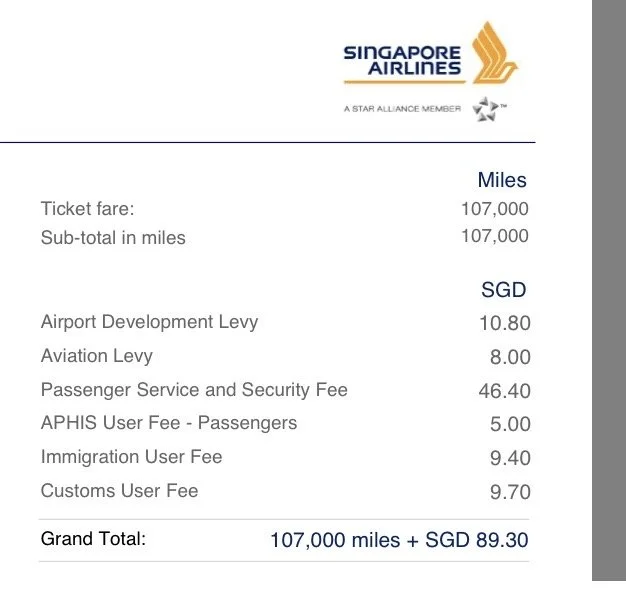Viewport: 626px width, 596px height.
Task: Select the SGD column header
Action: 503,289
